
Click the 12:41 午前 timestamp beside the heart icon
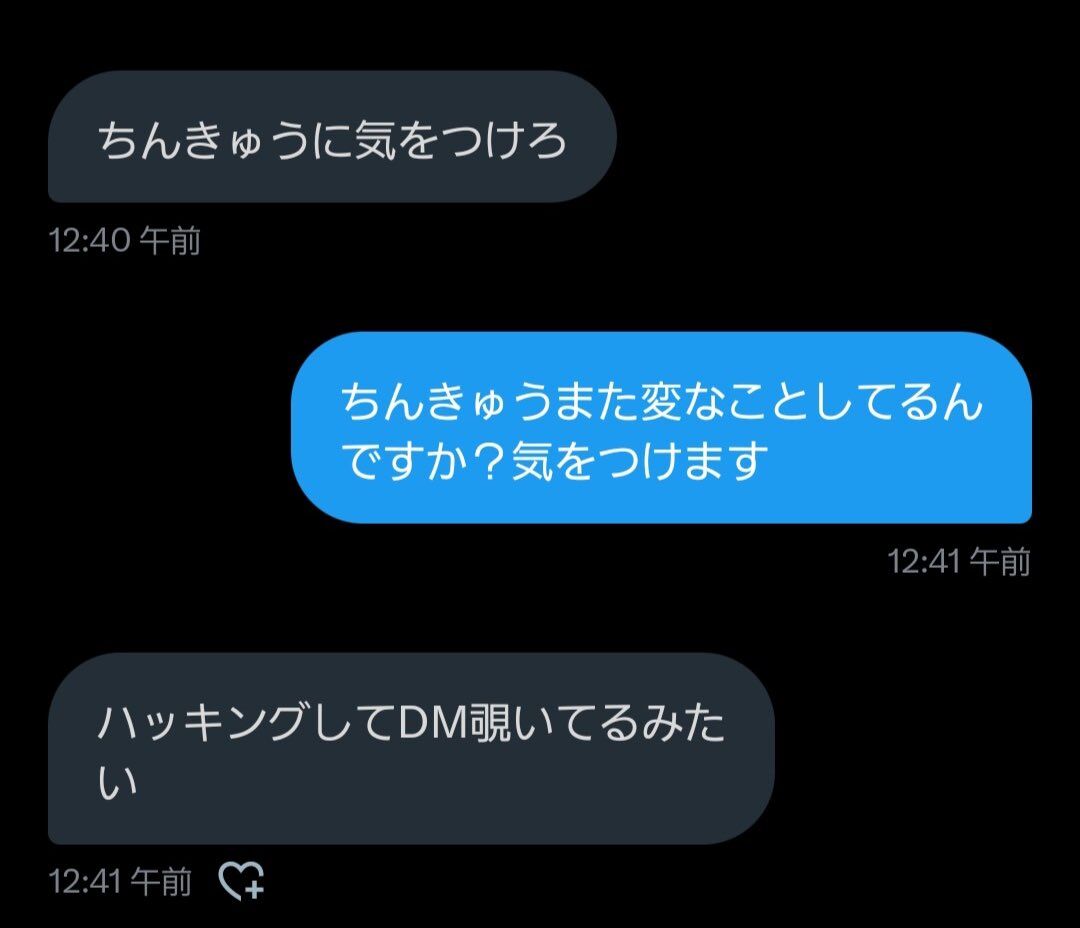[x=120, y=881]
